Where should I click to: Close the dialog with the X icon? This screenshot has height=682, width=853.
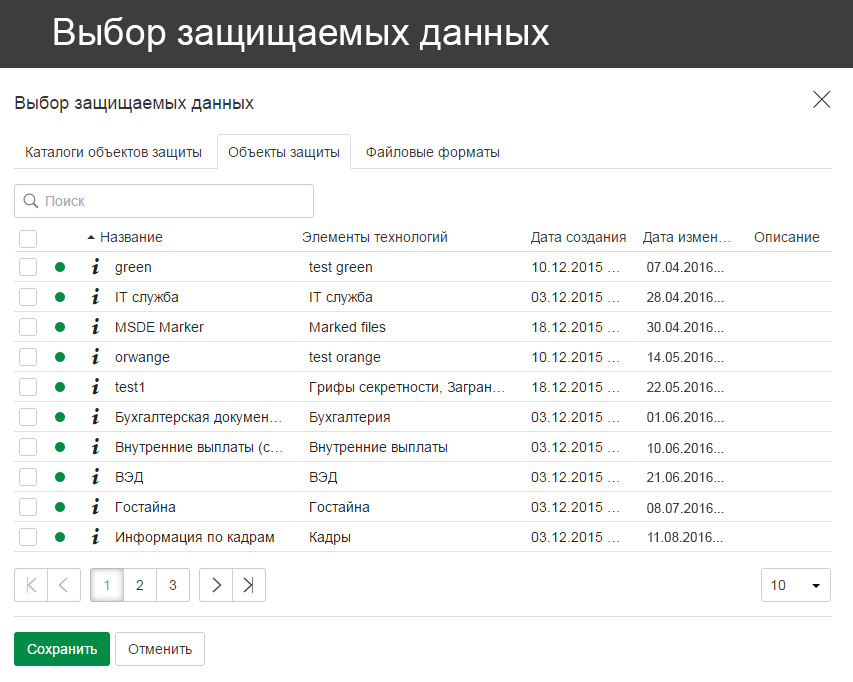[x=821, y=99]
